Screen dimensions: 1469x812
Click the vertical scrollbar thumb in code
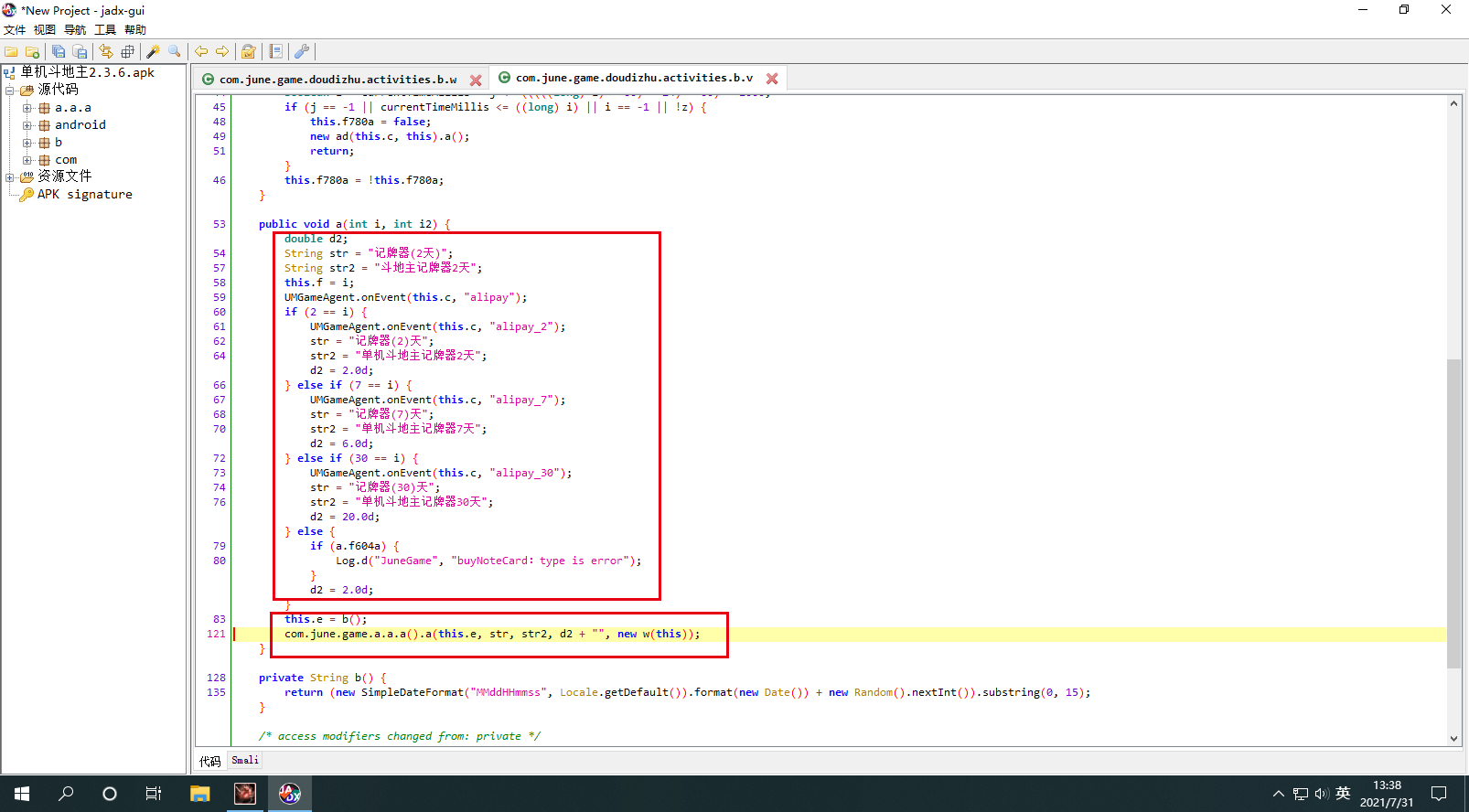(x=1453, y=513)
